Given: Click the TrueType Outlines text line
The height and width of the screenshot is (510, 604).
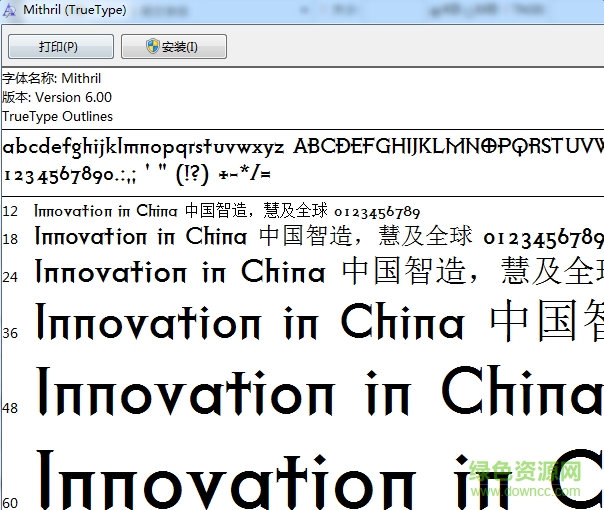Looking at the screenshot, I should click(x=57, y=116).
